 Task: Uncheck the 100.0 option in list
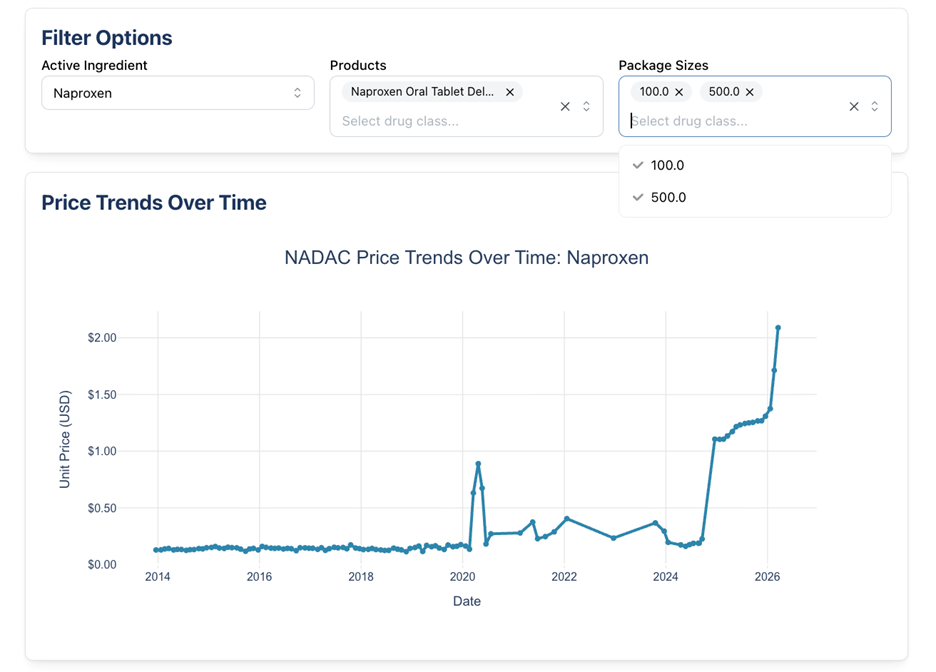[x=755, y=165]
